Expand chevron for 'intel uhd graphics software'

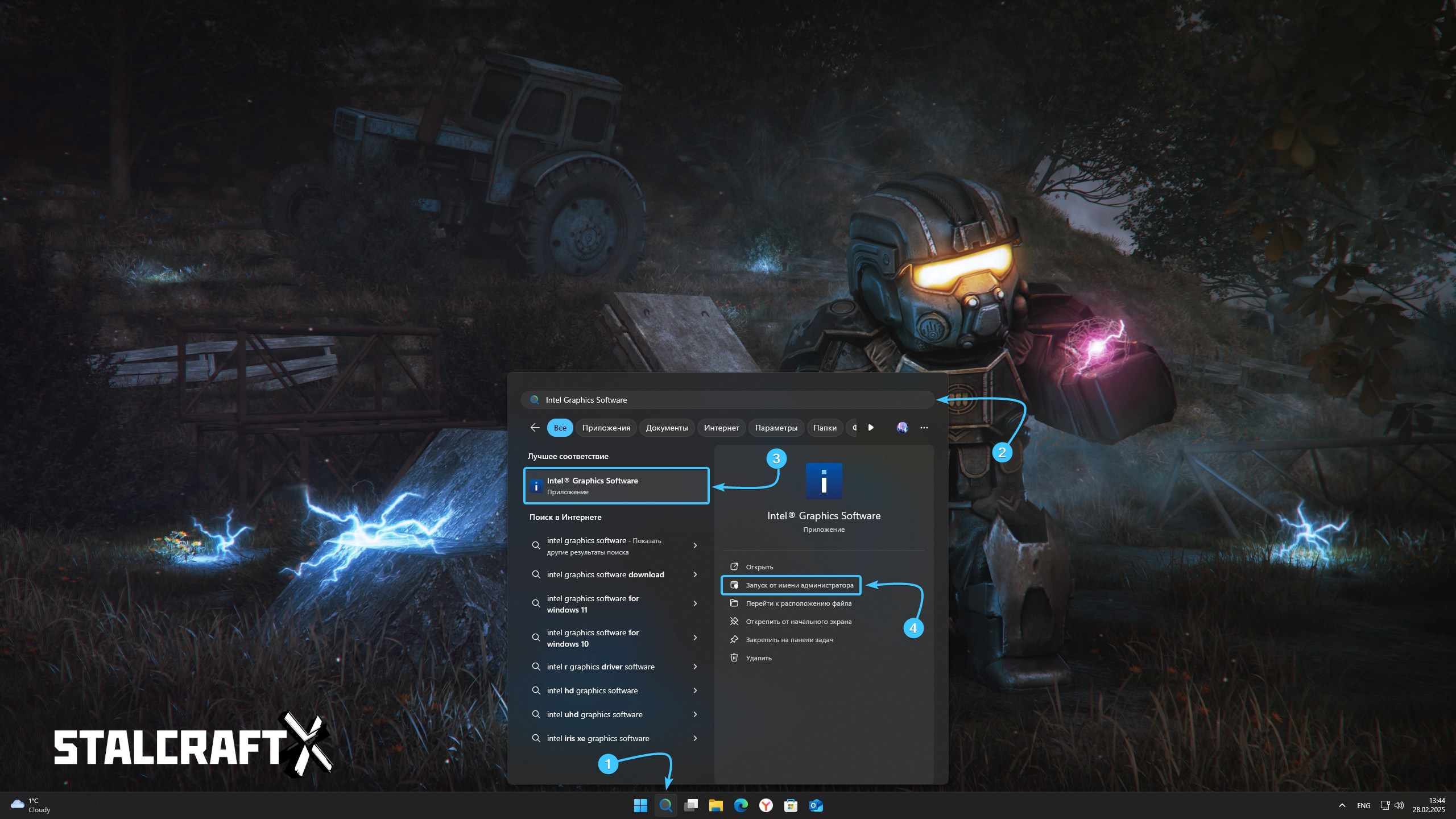point(695,714)
